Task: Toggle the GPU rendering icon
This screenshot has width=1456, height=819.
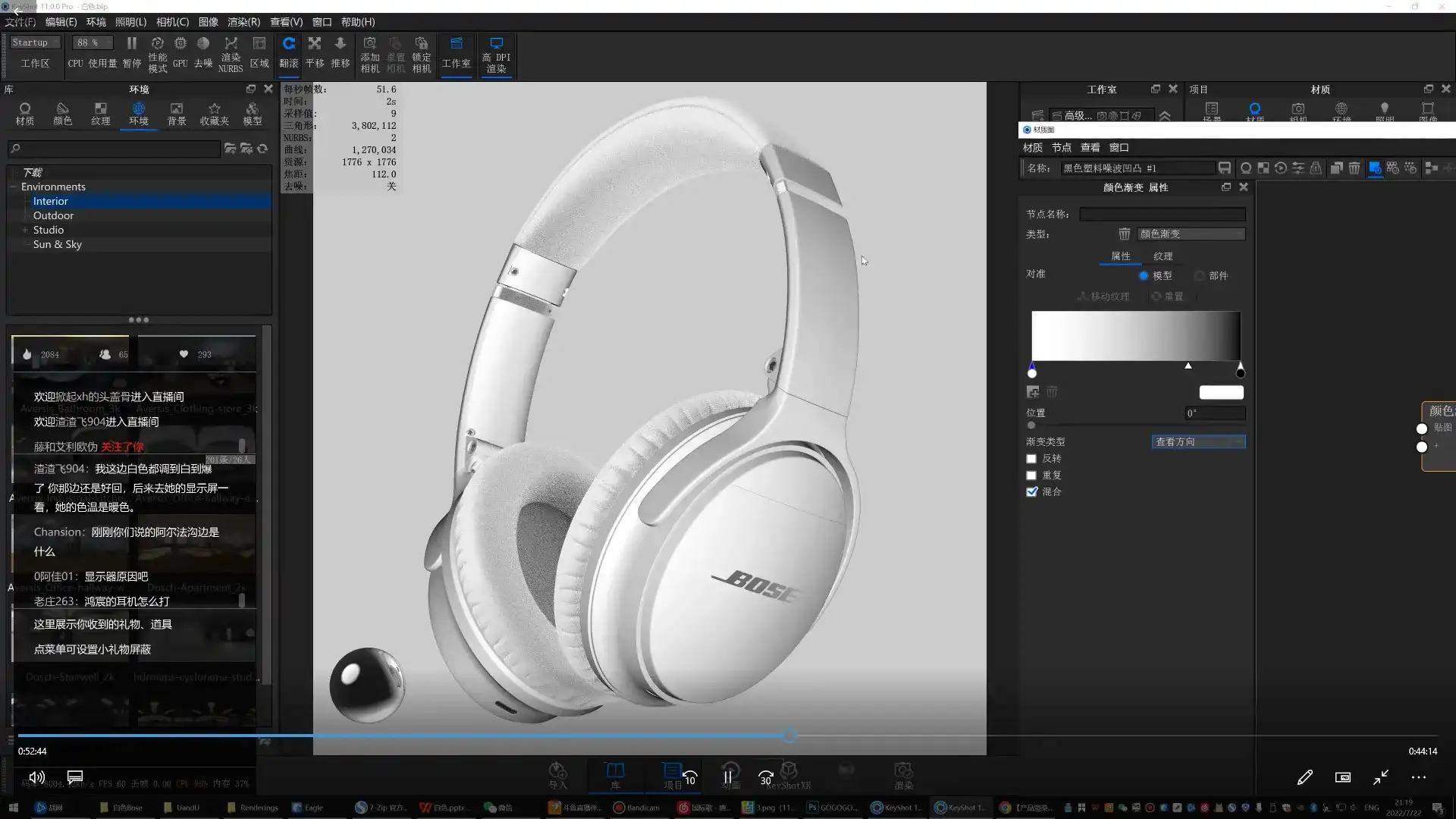Action: point(180,44)
